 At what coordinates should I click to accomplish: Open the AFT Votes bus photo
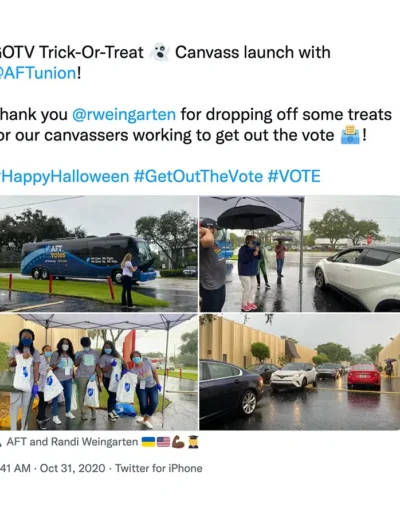99,254
